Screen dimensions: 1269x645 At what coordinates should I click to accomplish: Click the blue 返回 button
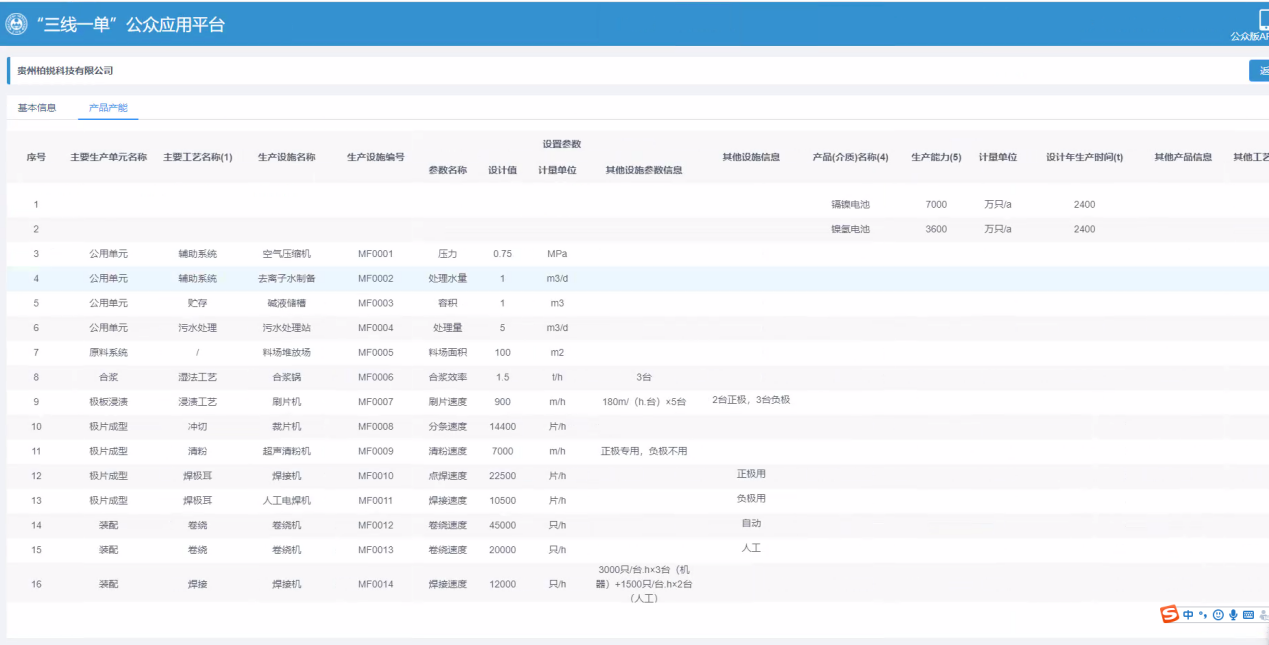(x=1259, y=71)
